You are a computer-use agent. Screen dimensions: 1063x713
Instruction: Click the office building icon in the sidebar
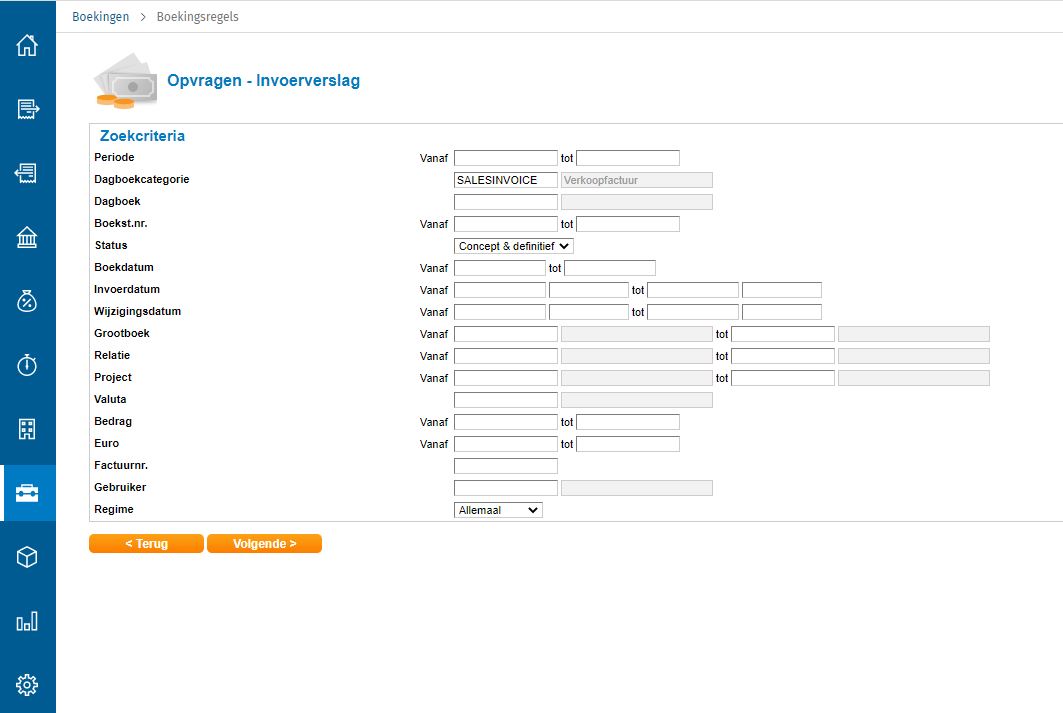(27, 429)
